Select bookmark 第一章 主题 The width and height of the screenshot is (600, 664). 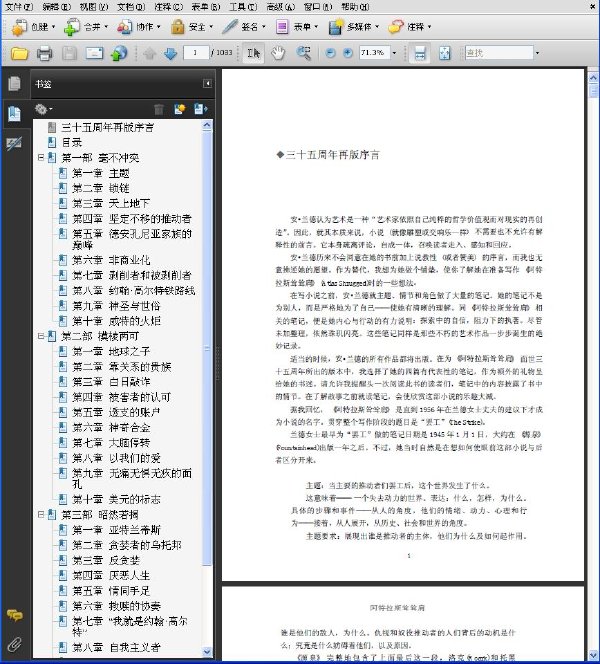pos(101,173)
